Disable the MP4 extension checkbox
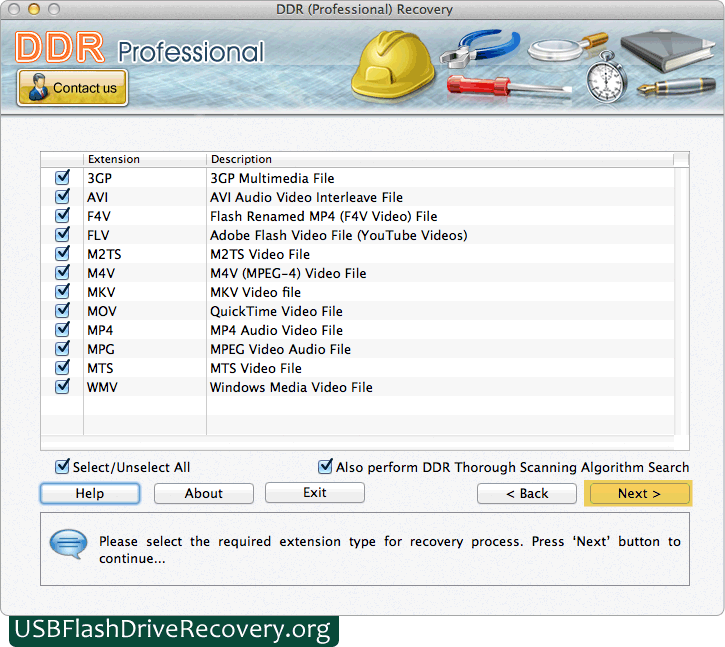 tap(62, 329)
